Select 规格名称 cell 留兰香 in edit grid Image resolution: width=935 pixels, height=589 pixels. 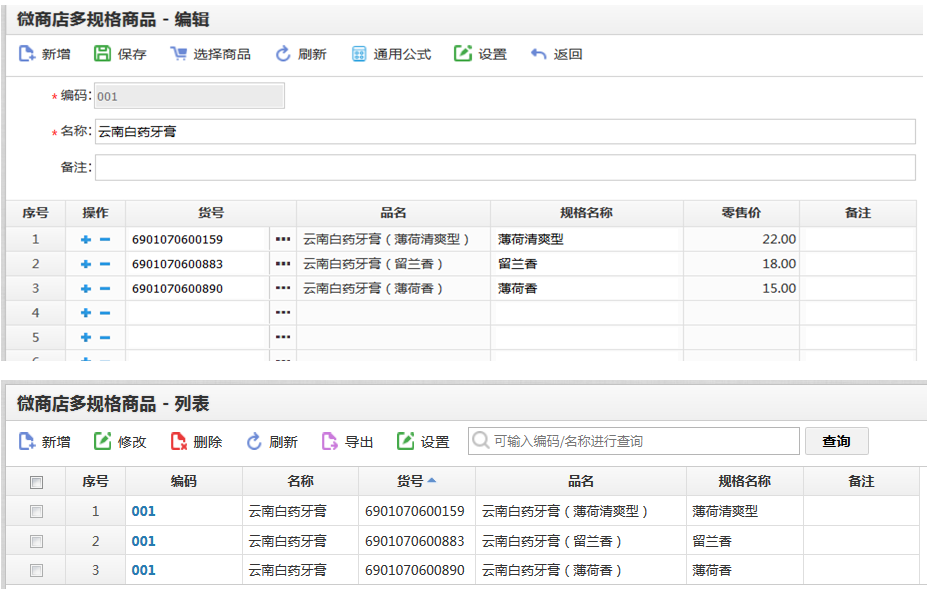(x=587, y=264)
